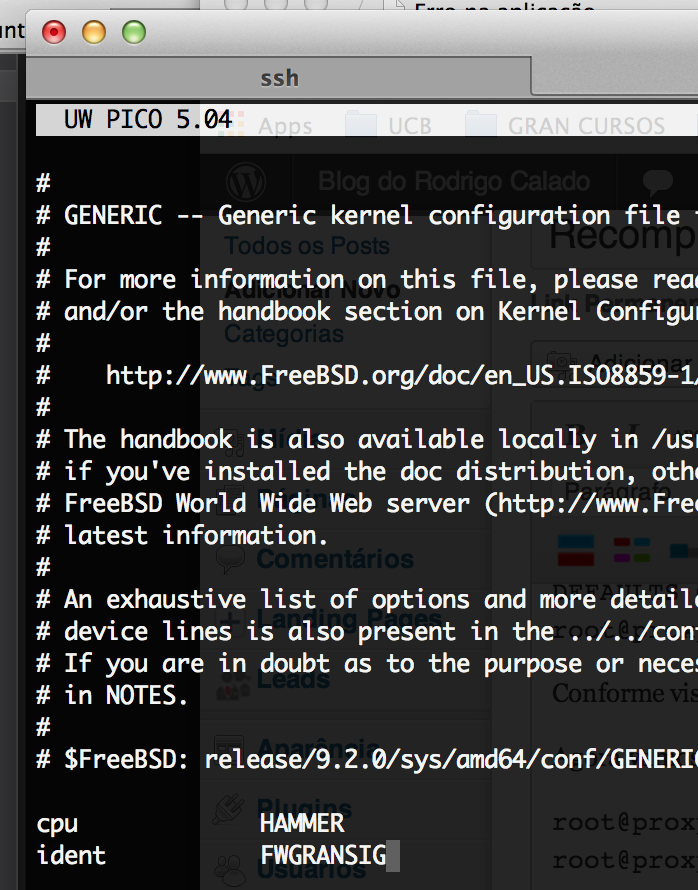Screen dimensions: 698x890
Task: Select the ssh terminal window tab
Action: pyautogui.click(x=280, y=78)
